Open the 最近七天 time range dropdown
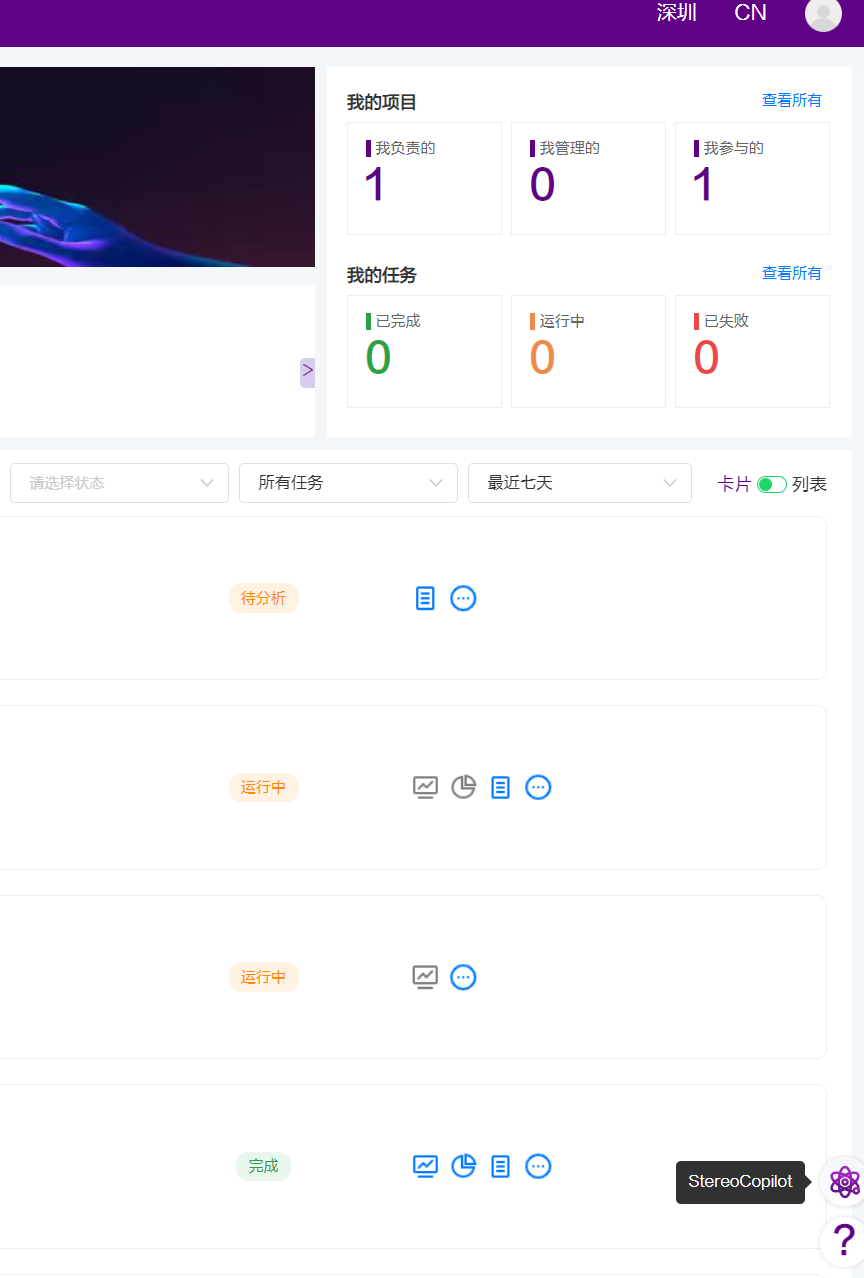The image size is (864, 1278). click(579, 483)
